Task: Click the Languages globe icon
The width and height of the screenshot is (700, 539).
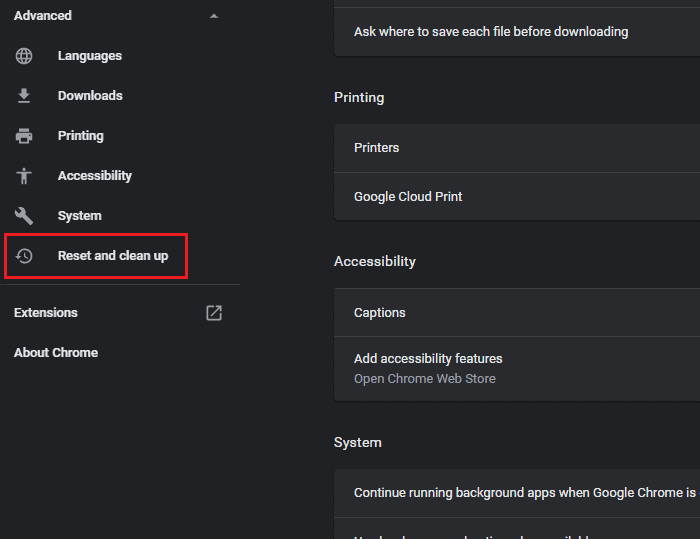Action: click(24, 56)
